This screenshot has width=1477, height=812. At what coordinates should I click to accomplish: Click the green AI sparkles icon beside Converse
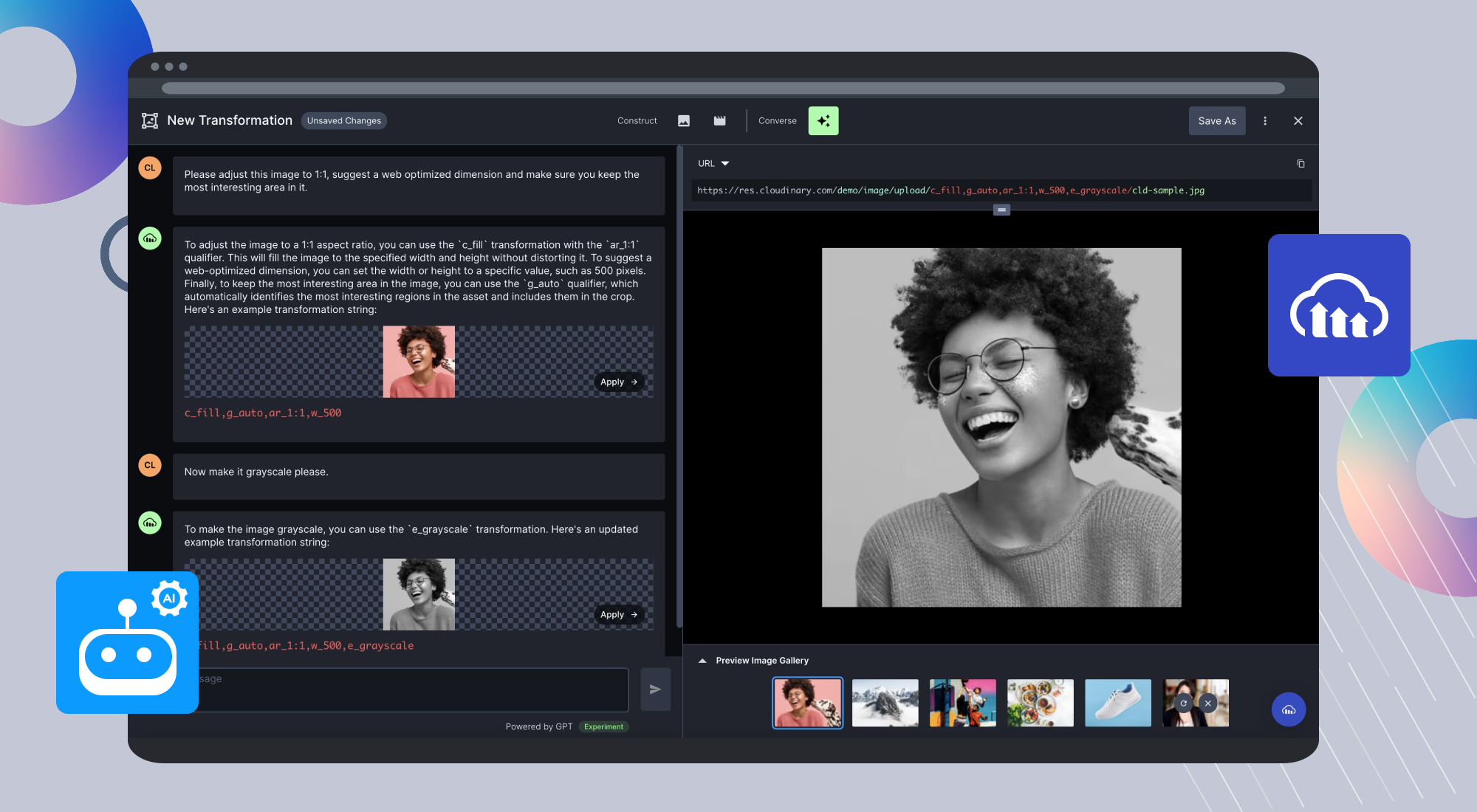(823, 120)
